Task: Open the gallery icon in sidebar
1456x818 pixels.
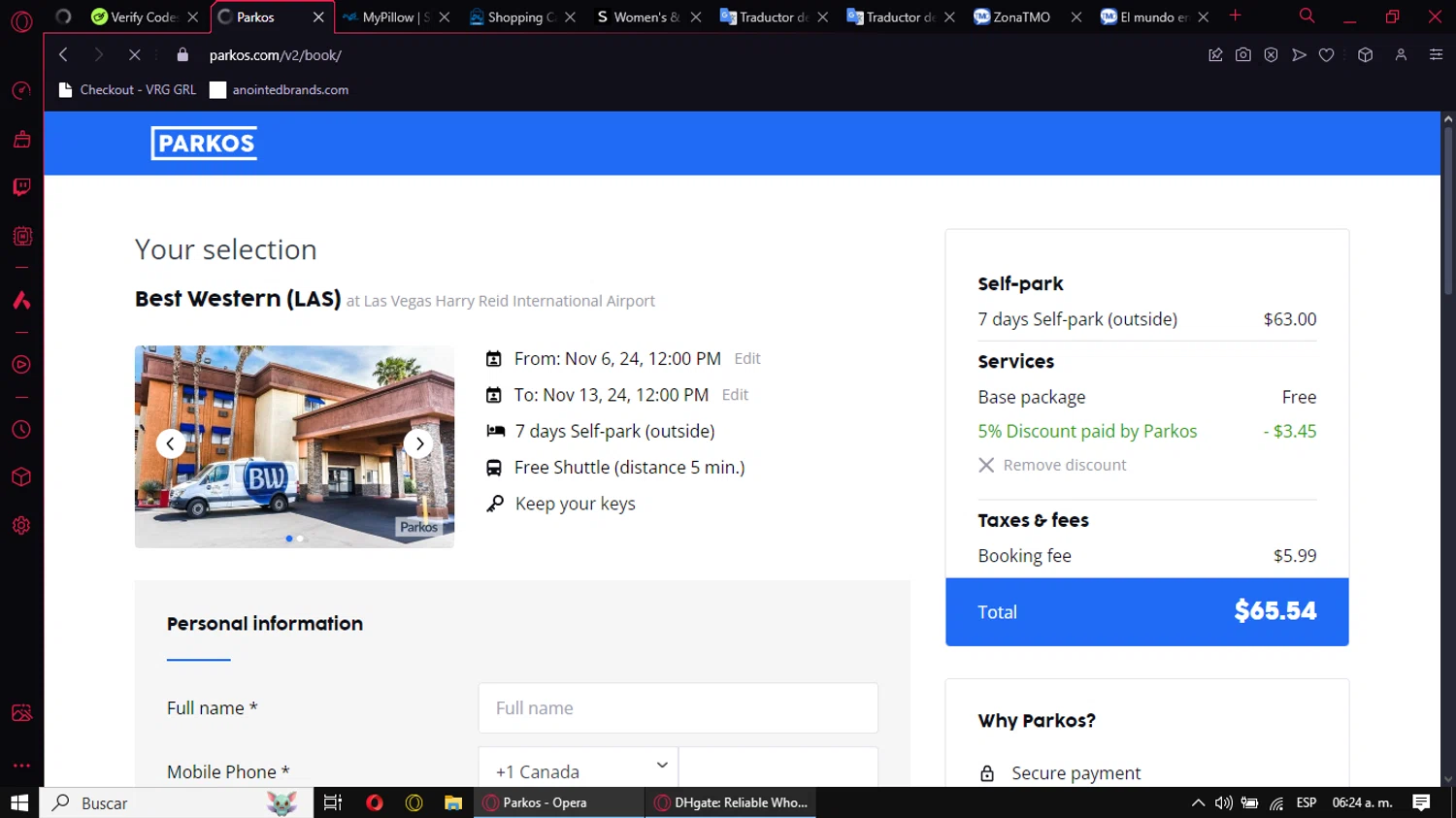Action: (x=21, y=713)
